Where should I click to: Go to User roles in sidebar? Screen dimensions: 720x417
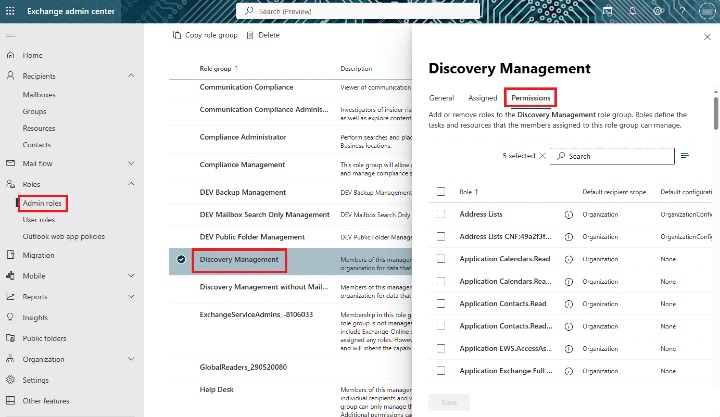click(39, 219)
